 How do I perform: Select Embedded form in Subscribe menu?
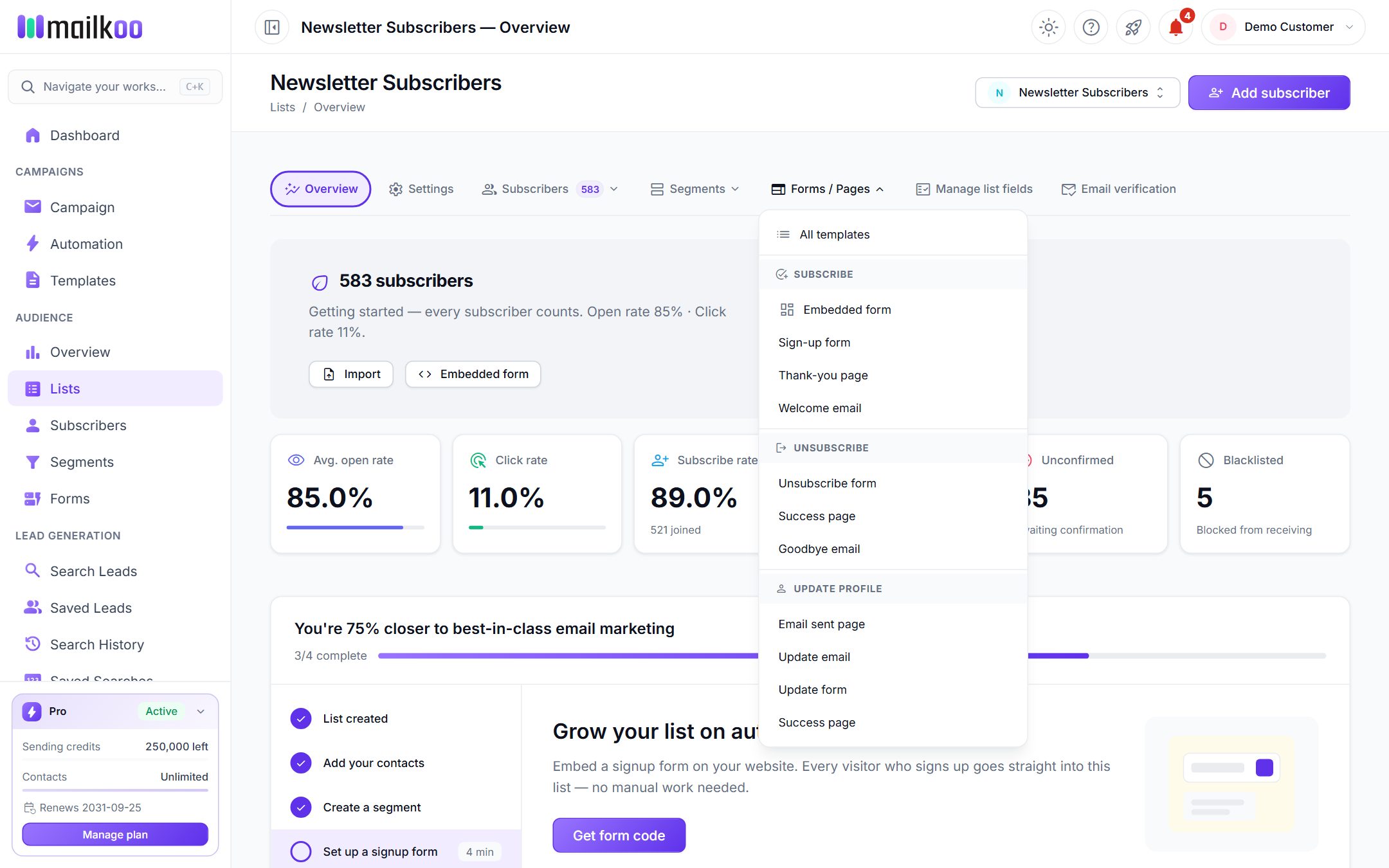(893, 310)
